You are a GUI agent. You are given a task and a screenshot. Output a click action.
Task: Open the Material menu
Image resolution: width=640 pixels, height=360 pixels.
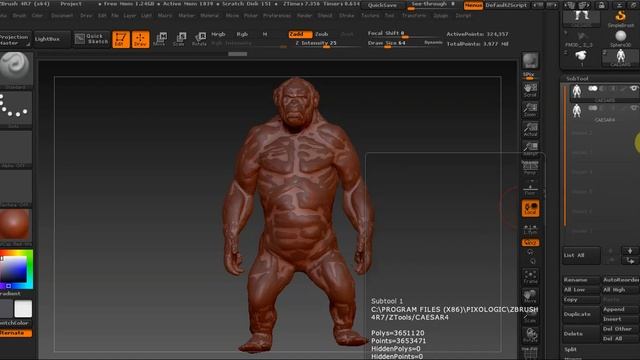click(x=209, y=16)
